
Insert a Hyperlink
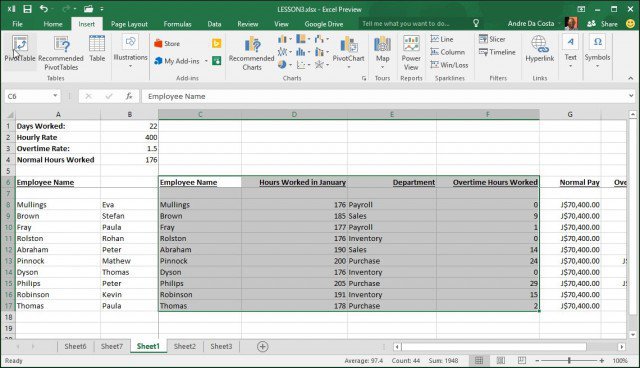click(540, 49)
